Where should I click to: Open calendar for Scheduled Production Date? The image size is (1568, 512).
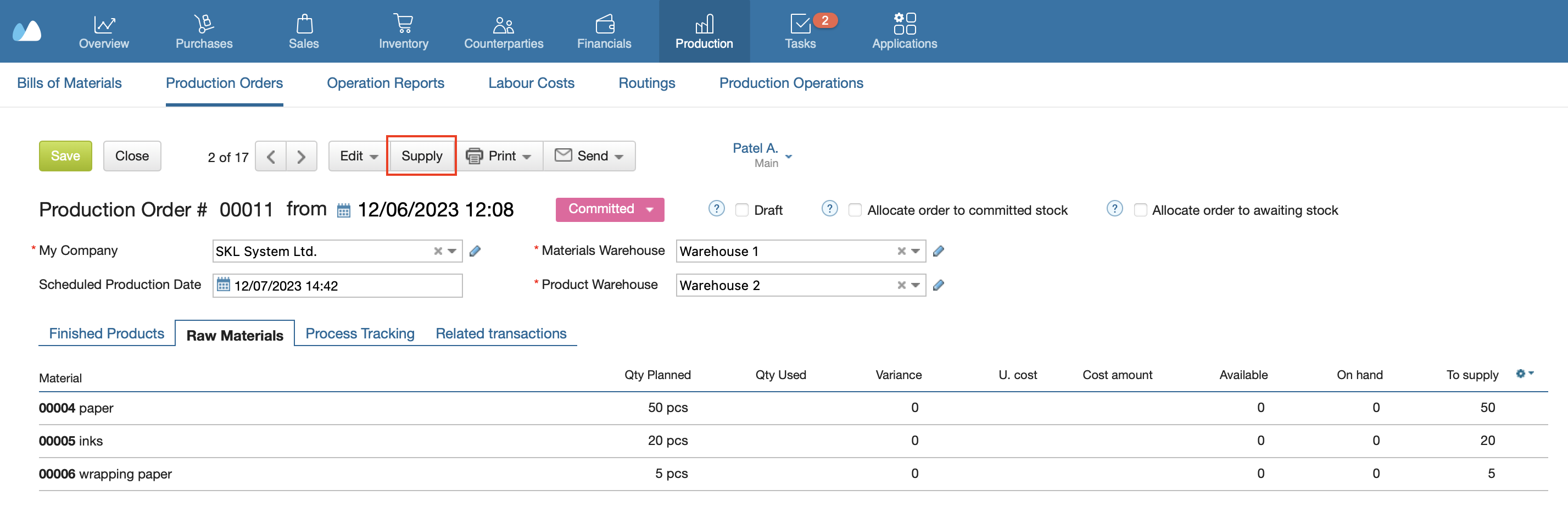[x=224, y=285]
